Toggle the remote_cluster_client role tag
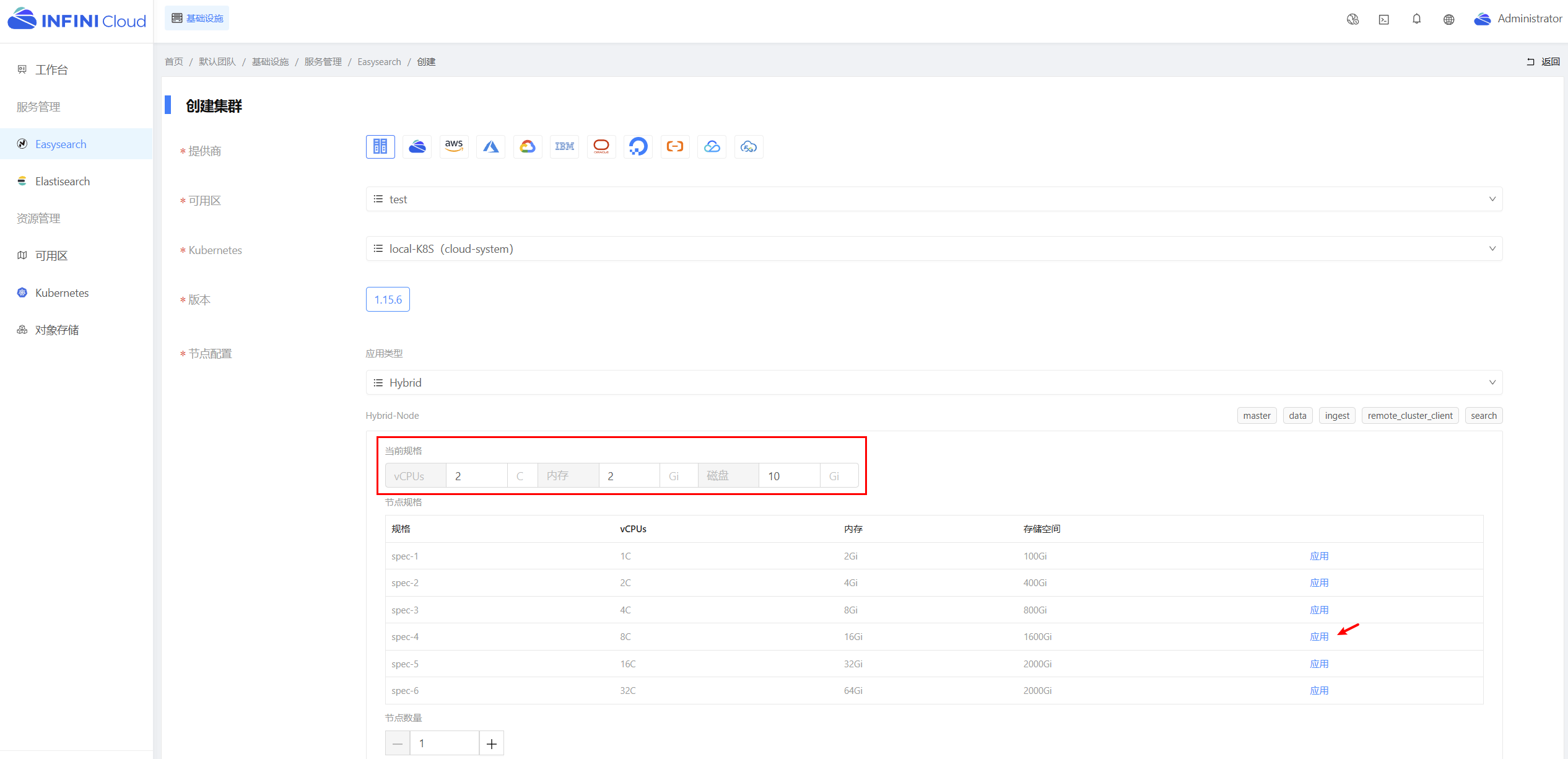This screenshot has width=1568, height=759. [1410, 416]
